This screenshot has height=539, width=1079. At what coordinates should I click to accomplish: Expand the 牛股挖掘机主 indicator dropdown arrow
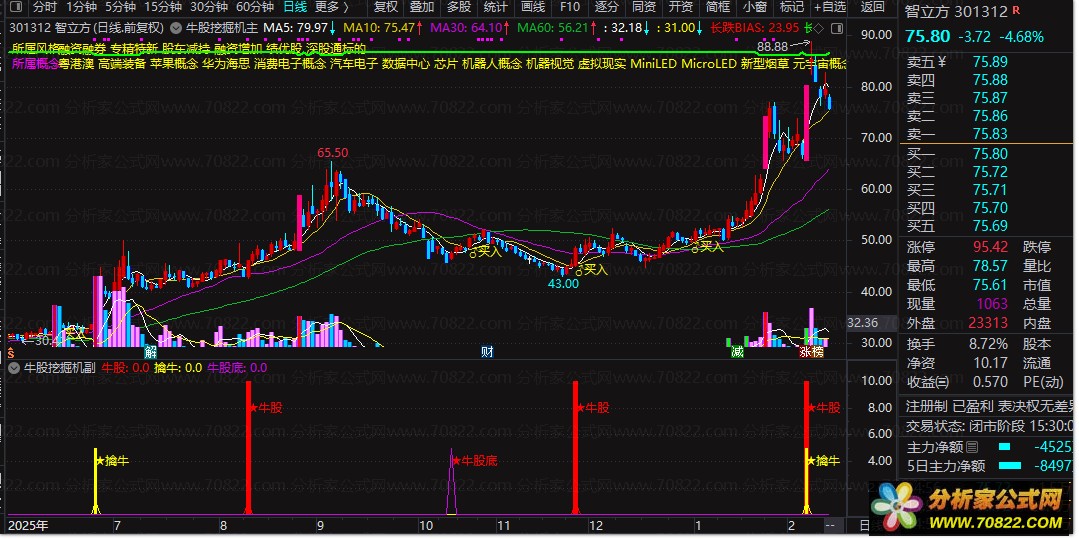point(176,29)
